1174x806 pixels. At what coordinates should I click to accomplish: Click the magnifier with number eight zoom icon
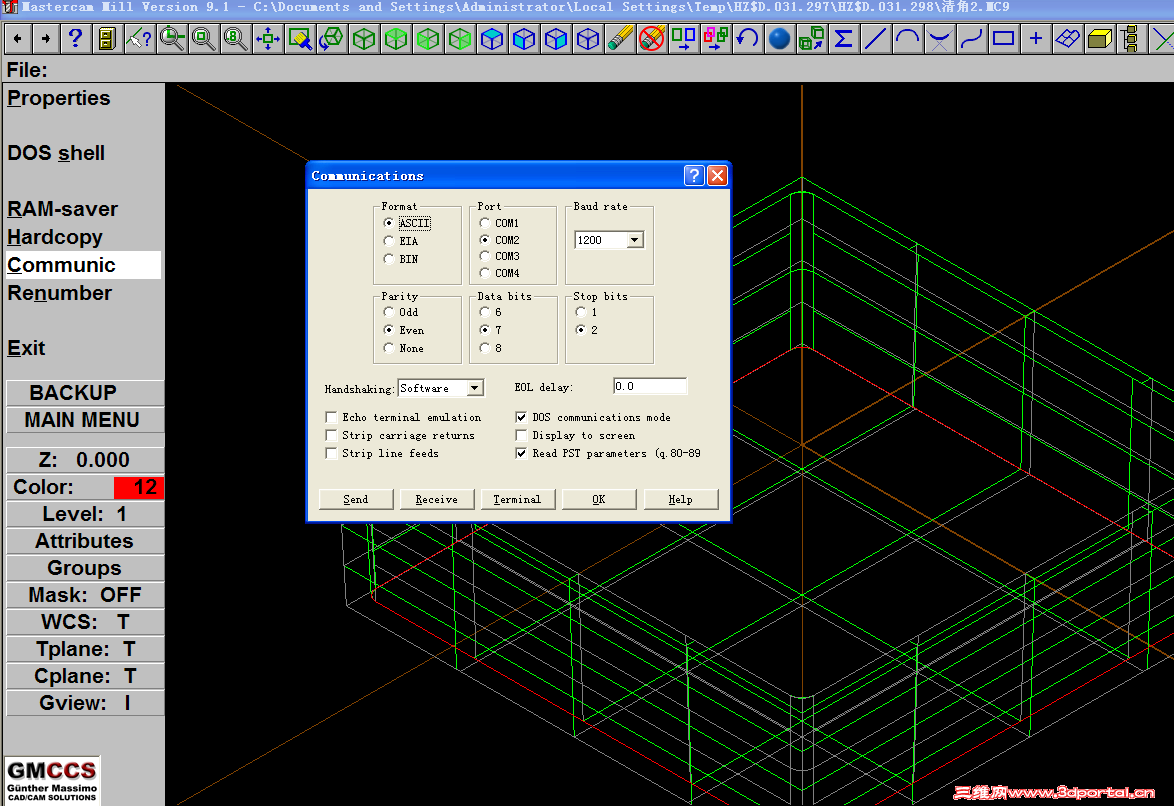coord(235,38)
